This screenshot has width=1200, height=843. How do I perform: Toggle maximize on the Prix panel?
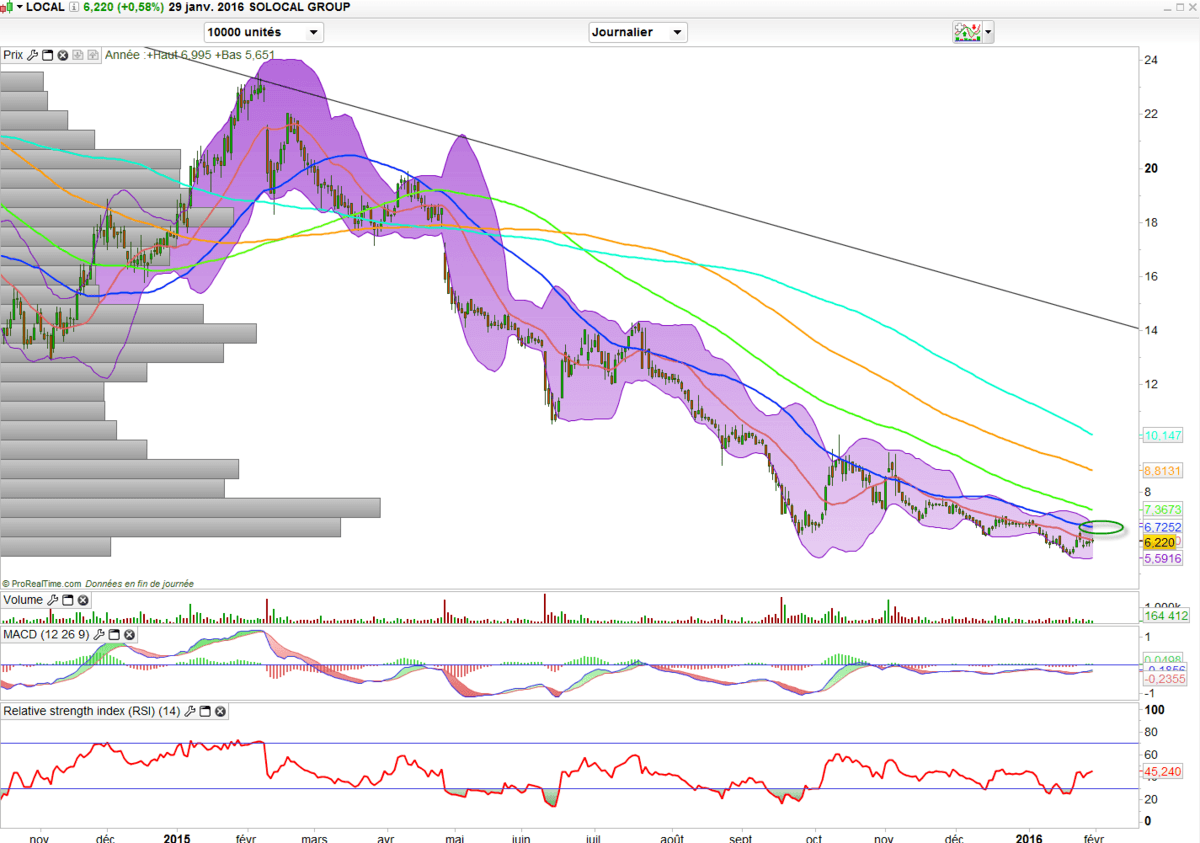(x=47, y=56)
